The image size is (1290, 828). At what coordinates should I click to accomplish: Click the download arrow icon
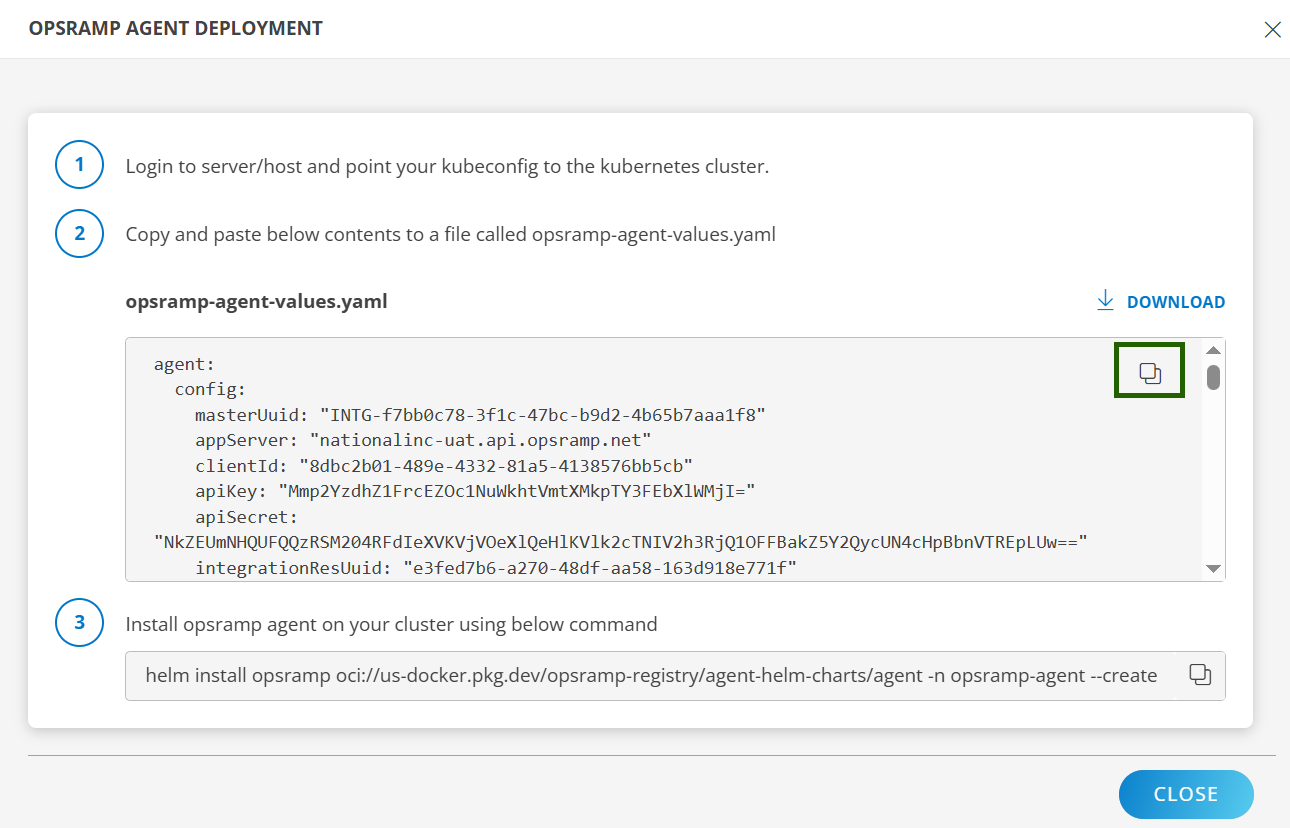pyautogui.click(x=1105, y=301)
